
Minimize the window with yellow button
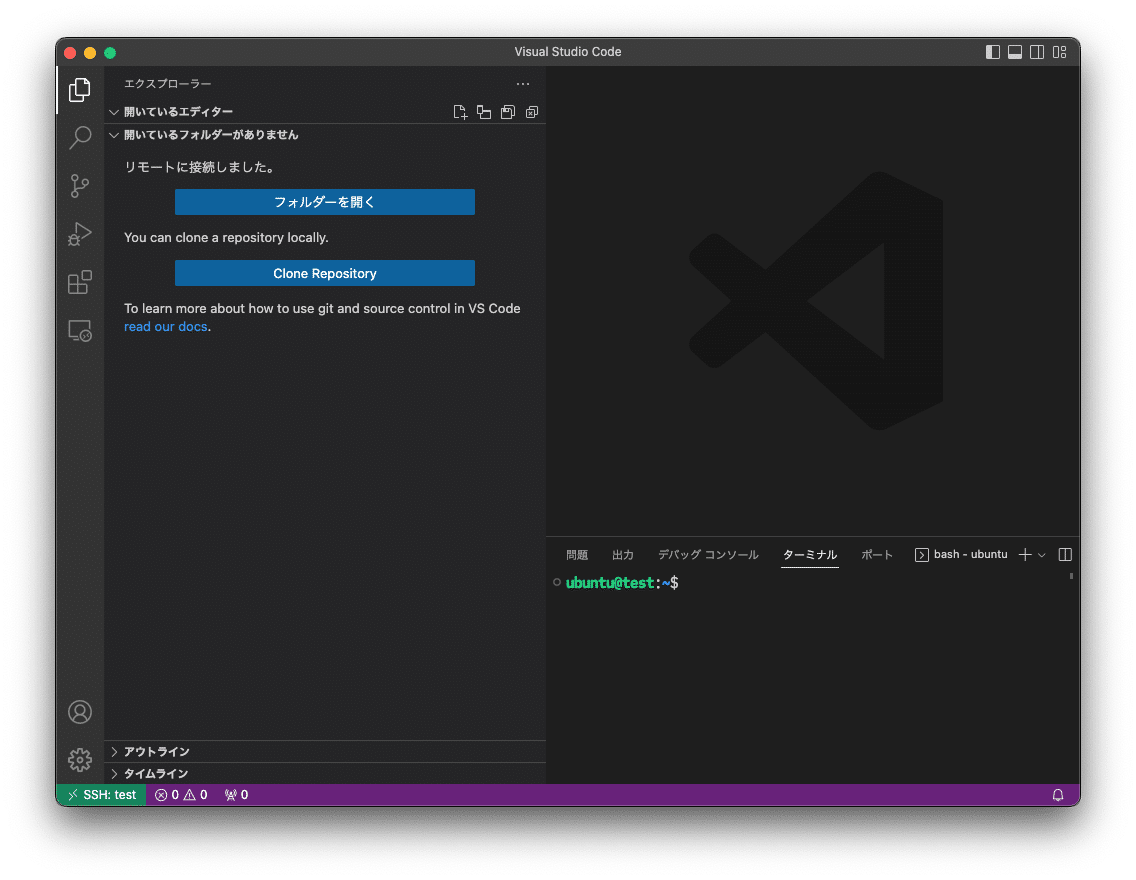click(x=90, y=53)
